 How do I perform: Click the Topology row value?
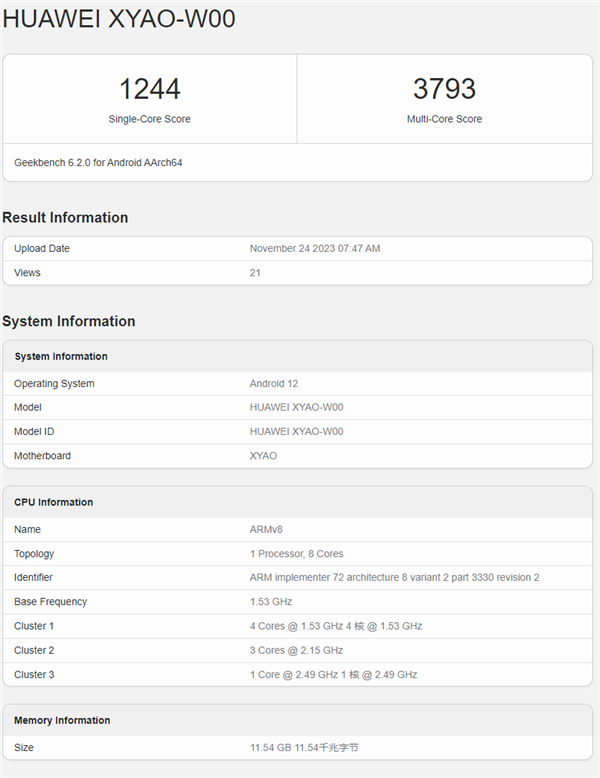click(296, 553)
